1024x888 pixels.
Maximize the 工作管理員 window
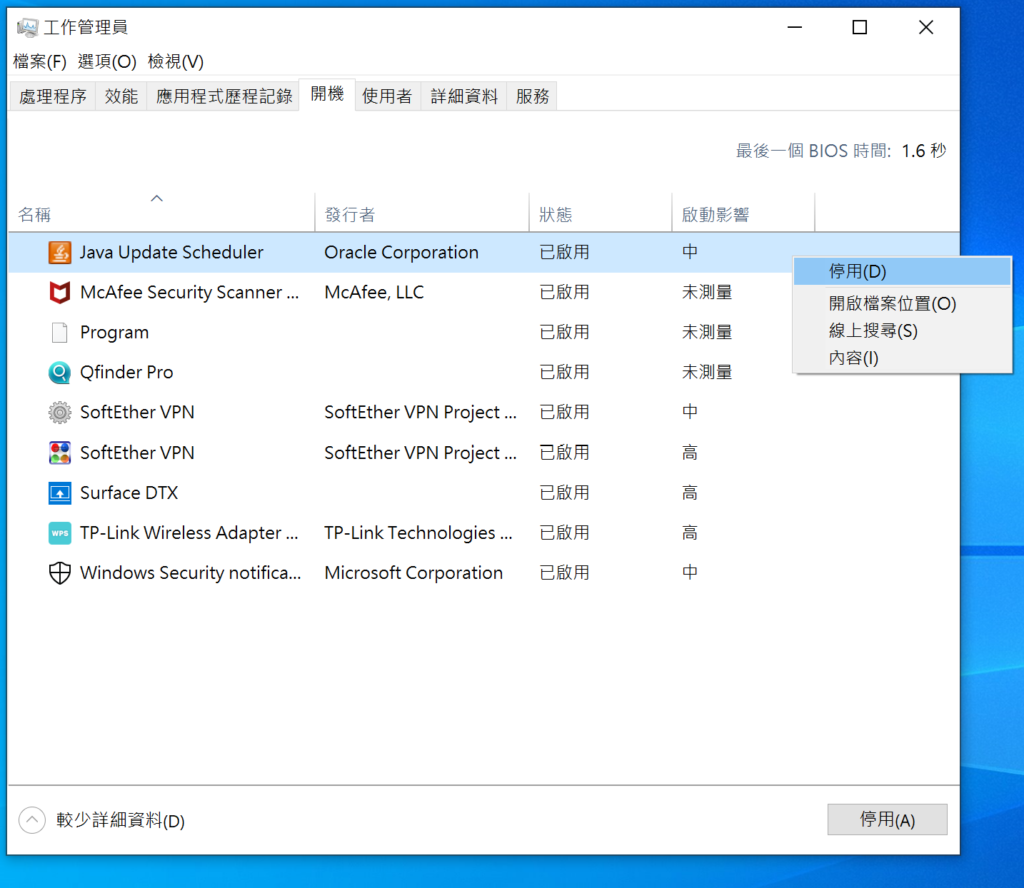tap(860, 27)
